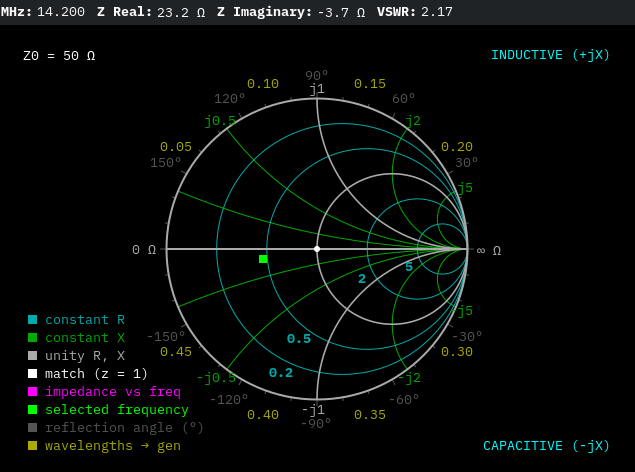635x472 pixels.
Task: Click the cyan '2' resistance circle label
Action: point(362,279)
